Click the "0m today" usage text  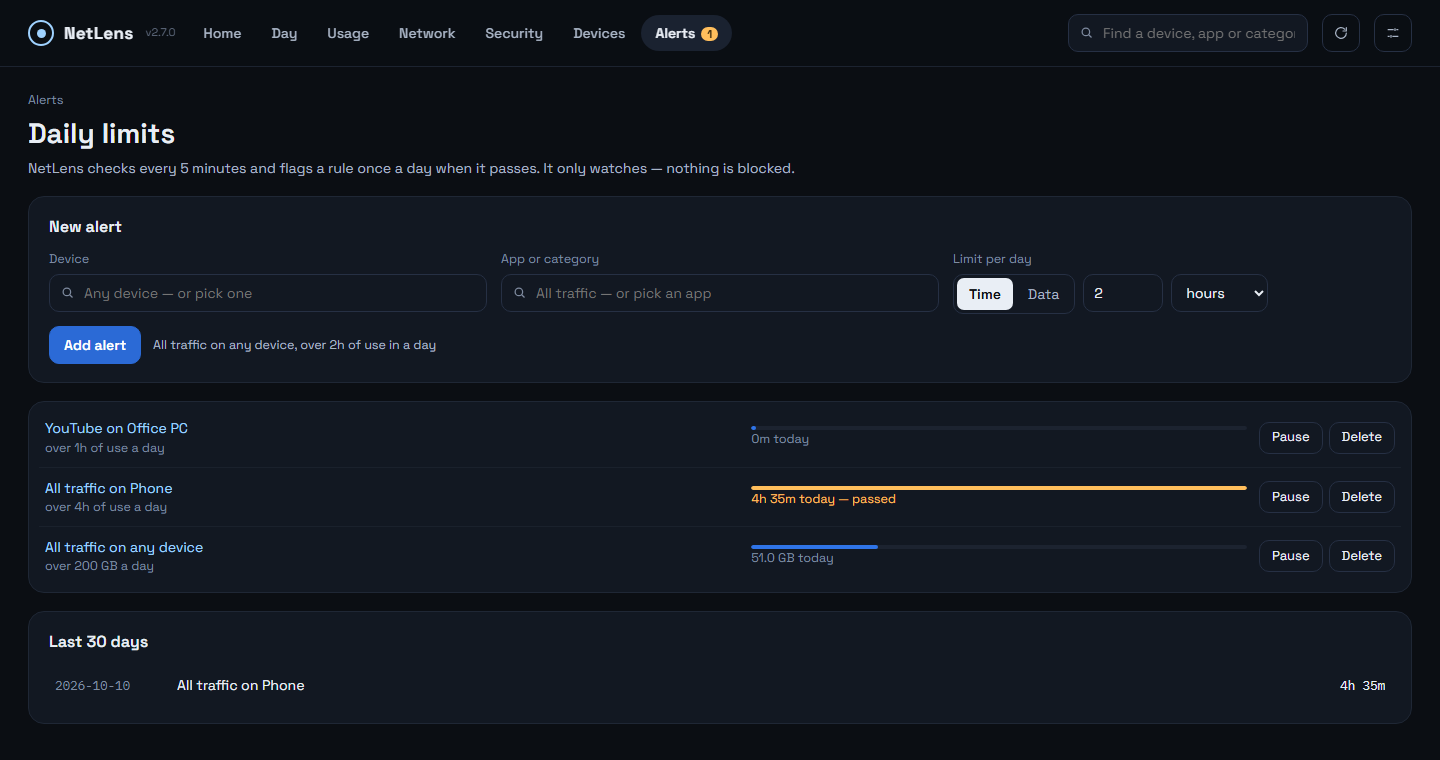click(x=780, y=439)
